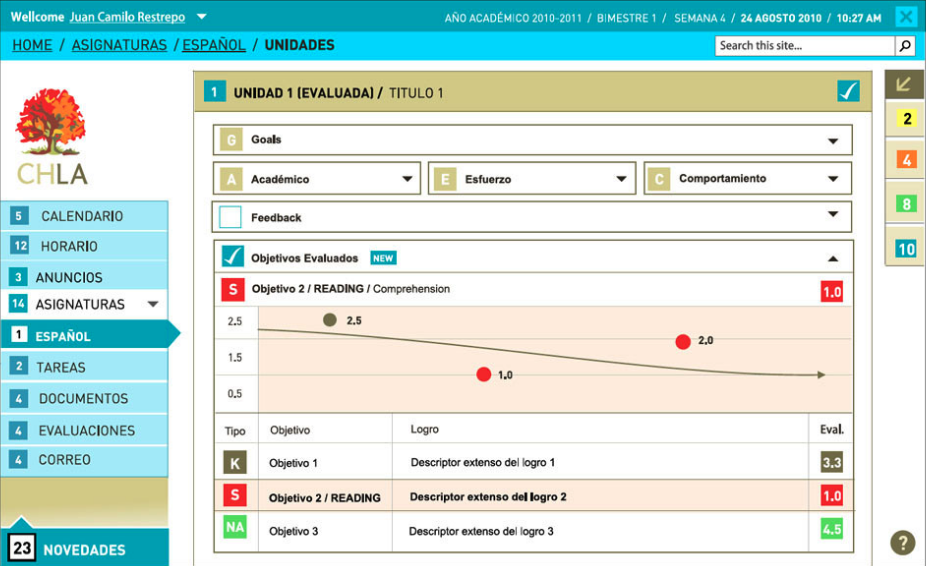Select unit 4 orange badge in right panel
The height and width of the screenshot is (566, 926).
tap(906, 160)
